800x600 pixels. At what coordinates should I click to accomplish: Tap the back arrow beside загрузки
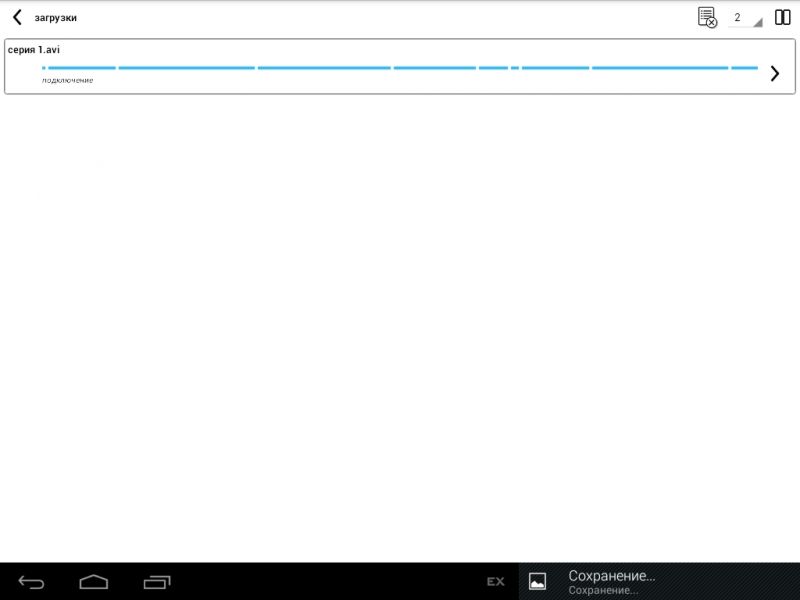pos(17,17)
